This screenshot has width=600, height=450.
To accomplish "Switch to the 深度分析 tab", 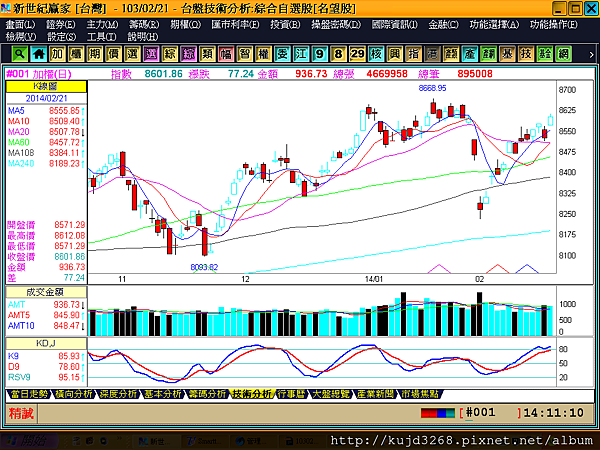I will point(118,394).
